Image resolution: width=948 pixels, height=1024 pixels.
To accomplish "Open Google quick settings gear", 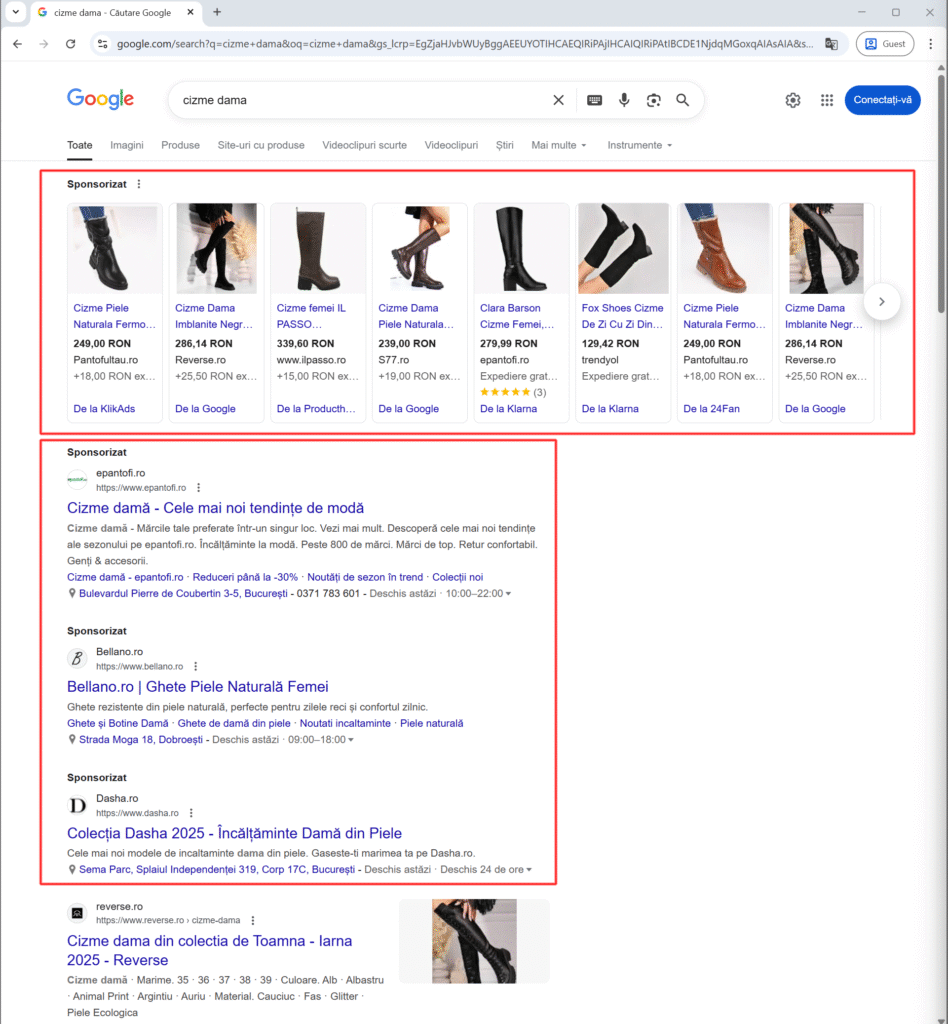I will (x=793, y=100).
